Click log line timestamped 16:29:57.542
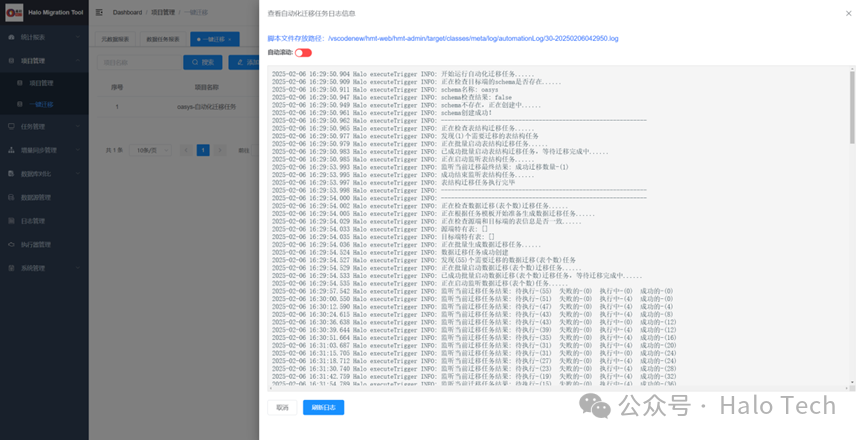Viewport: 864px width, 440px height. point(472,291)
